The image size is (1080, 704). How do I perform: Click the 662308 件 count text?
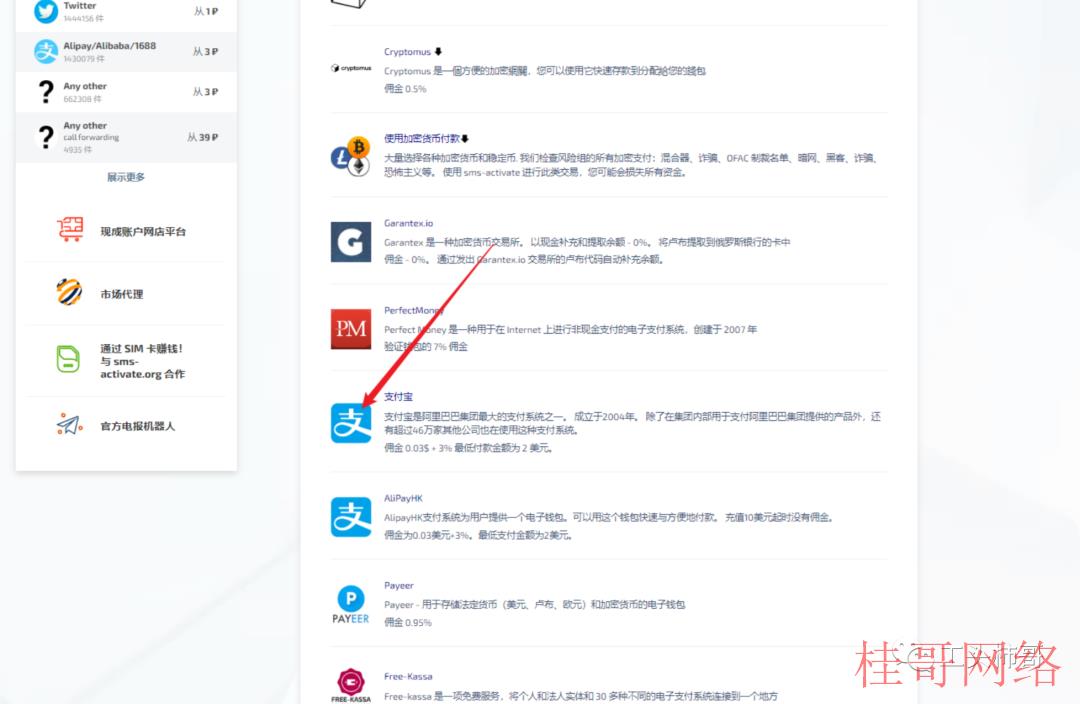[x=82, y=99]
